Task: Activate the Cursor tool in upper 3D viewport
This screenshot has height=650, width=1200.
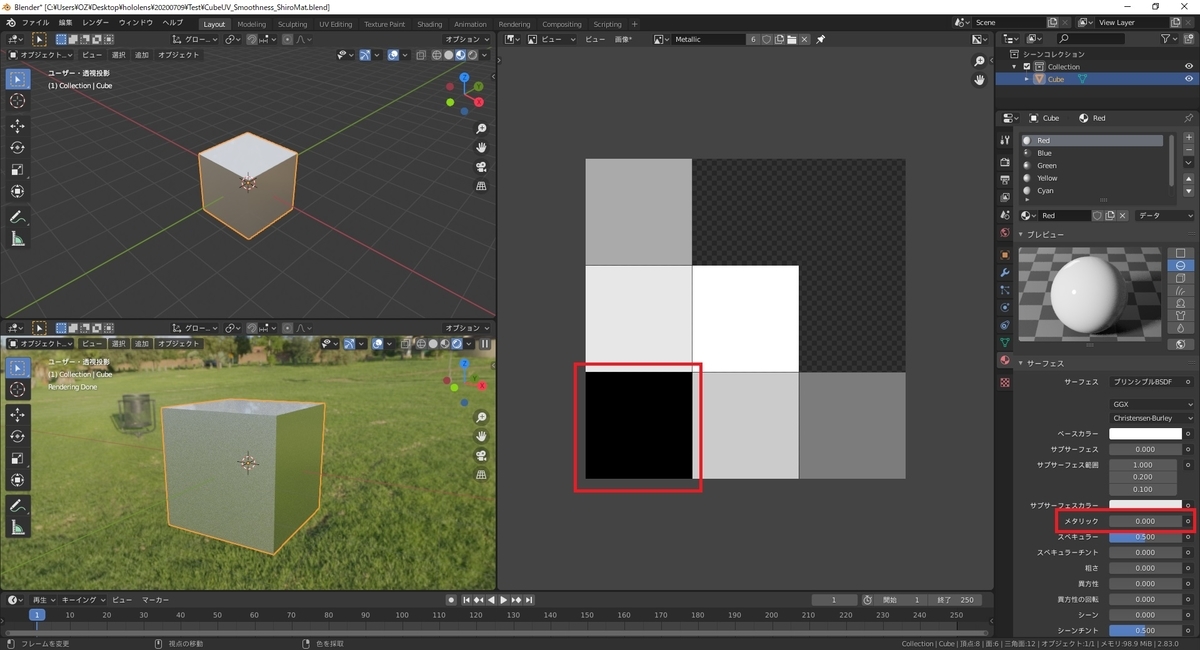Action: pos(17,101)
